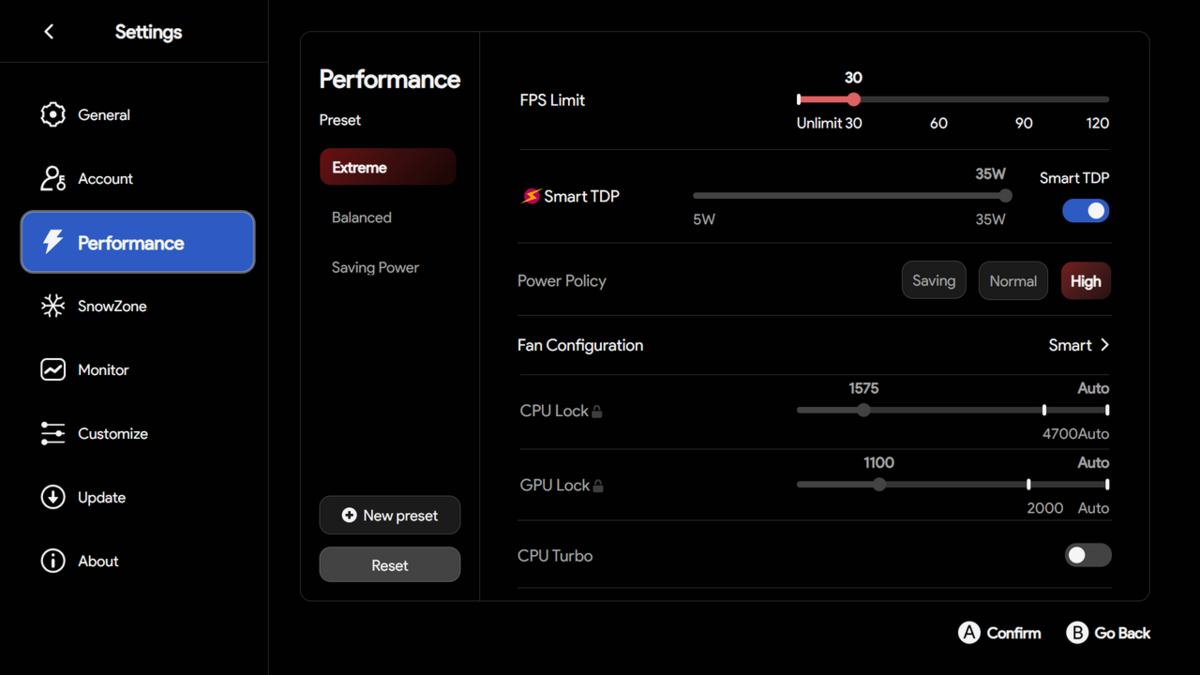Open Monitor via the chart icon
The image size is (1200, 675).
(53, 370)
